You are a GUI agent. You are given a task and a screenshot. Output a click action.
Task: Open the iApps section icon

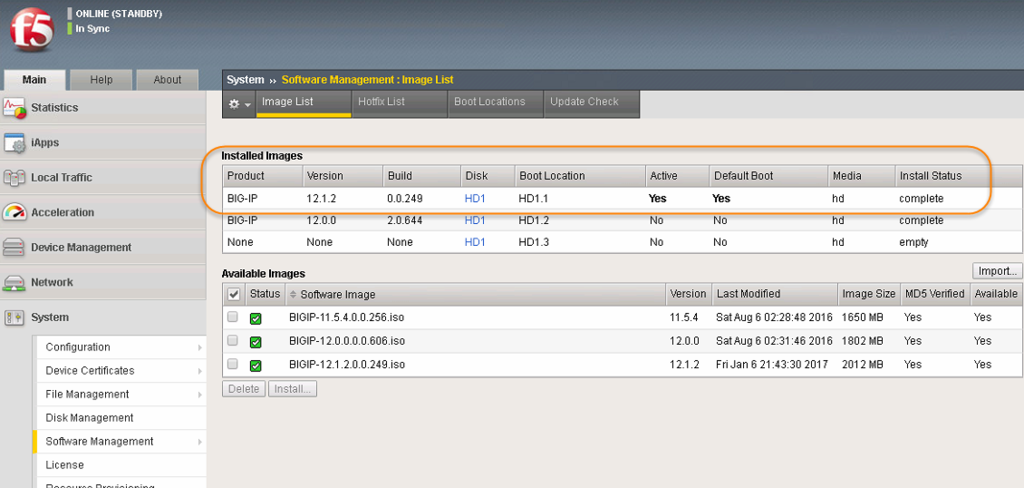(x=14, y=142)
